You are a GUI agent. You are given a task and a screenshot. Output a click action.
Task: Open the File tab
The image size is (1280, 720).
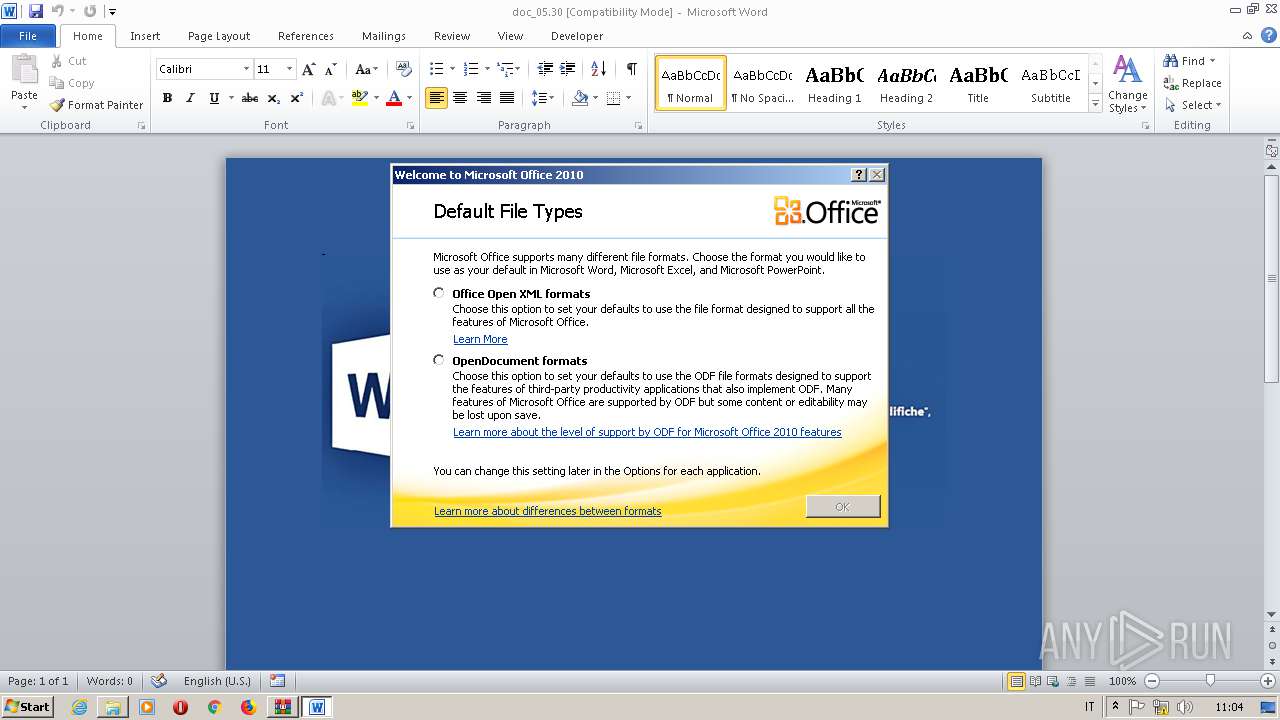click(x=28, y=36)
